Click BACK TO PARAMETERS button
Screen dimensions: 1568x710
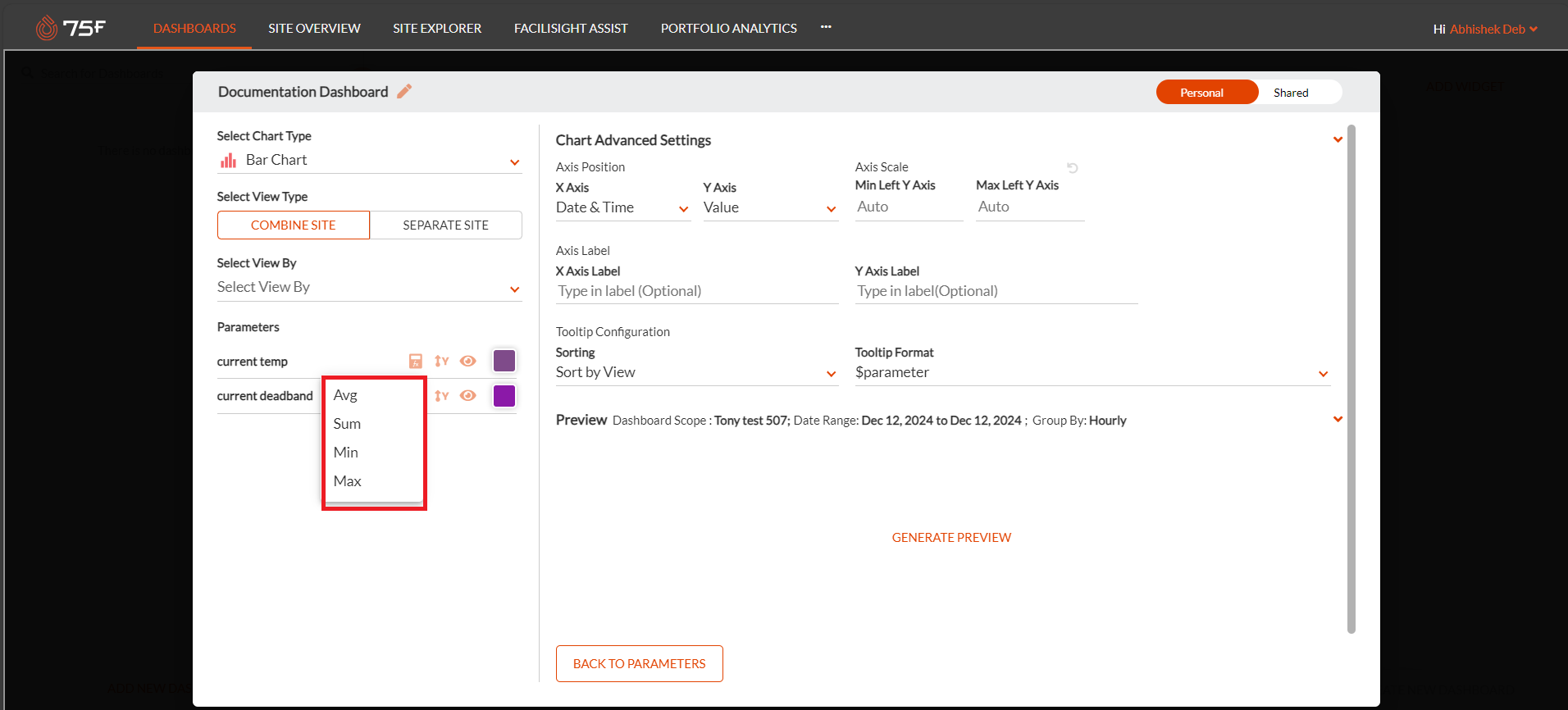[640, 663]
